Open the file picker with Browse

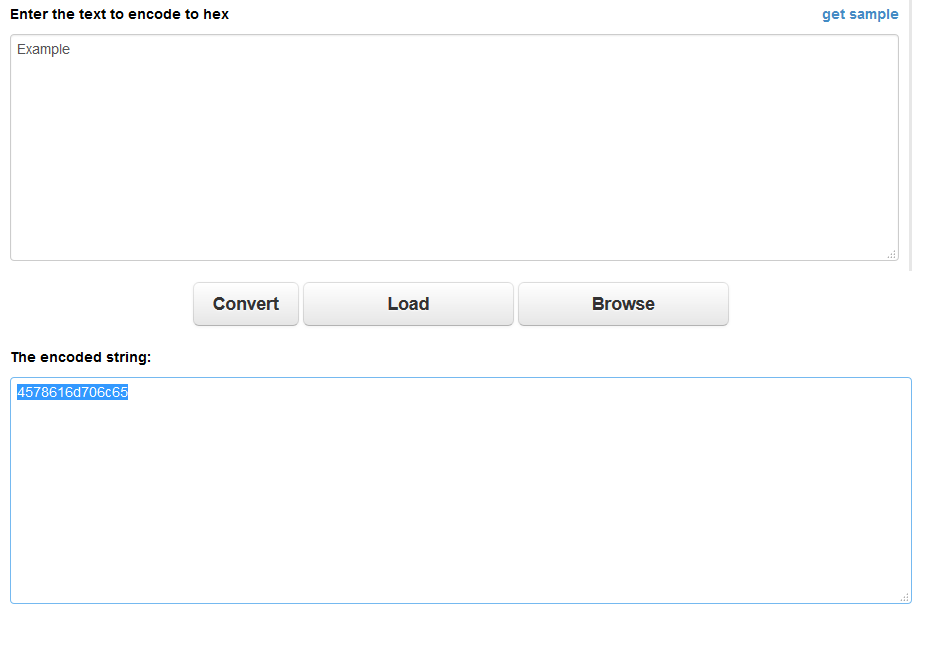(623, 304)
